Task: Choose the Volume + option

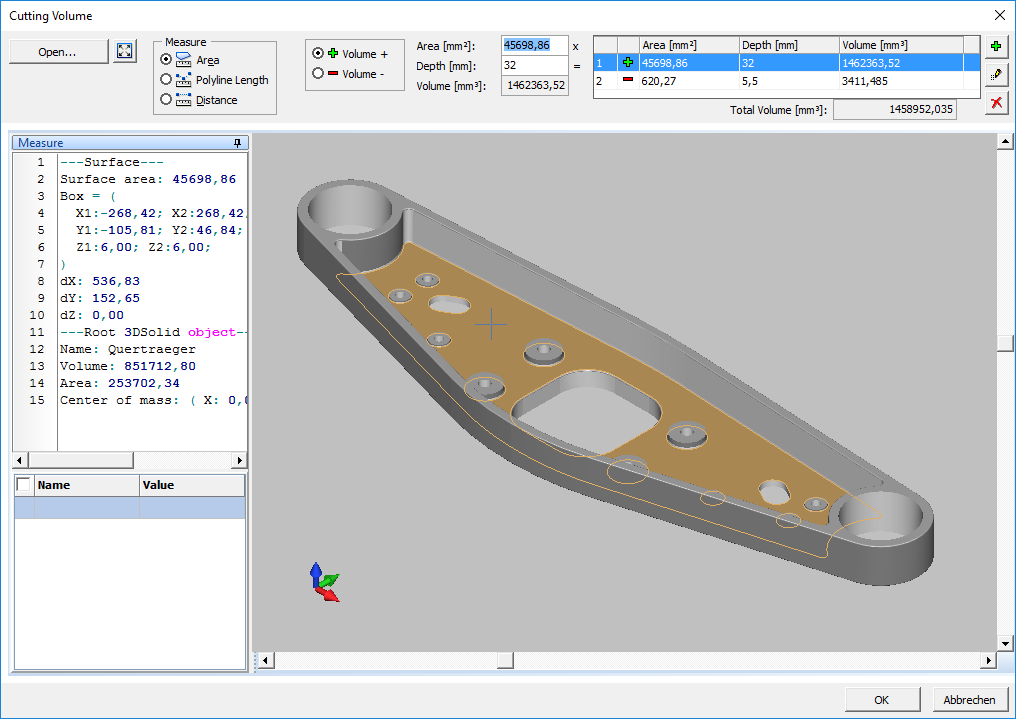Action: 318,53
